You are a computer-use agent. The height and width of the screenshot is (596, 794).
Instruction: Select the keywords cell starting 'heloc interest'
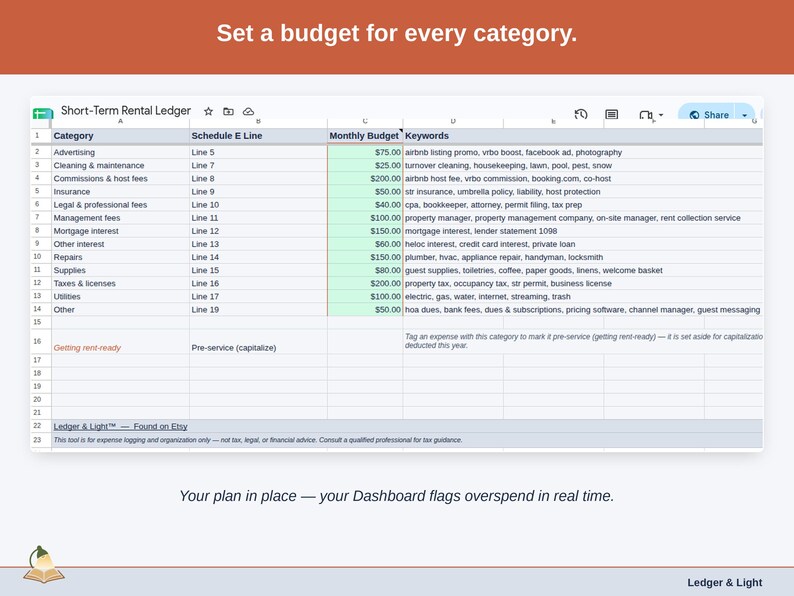point(583,244)
